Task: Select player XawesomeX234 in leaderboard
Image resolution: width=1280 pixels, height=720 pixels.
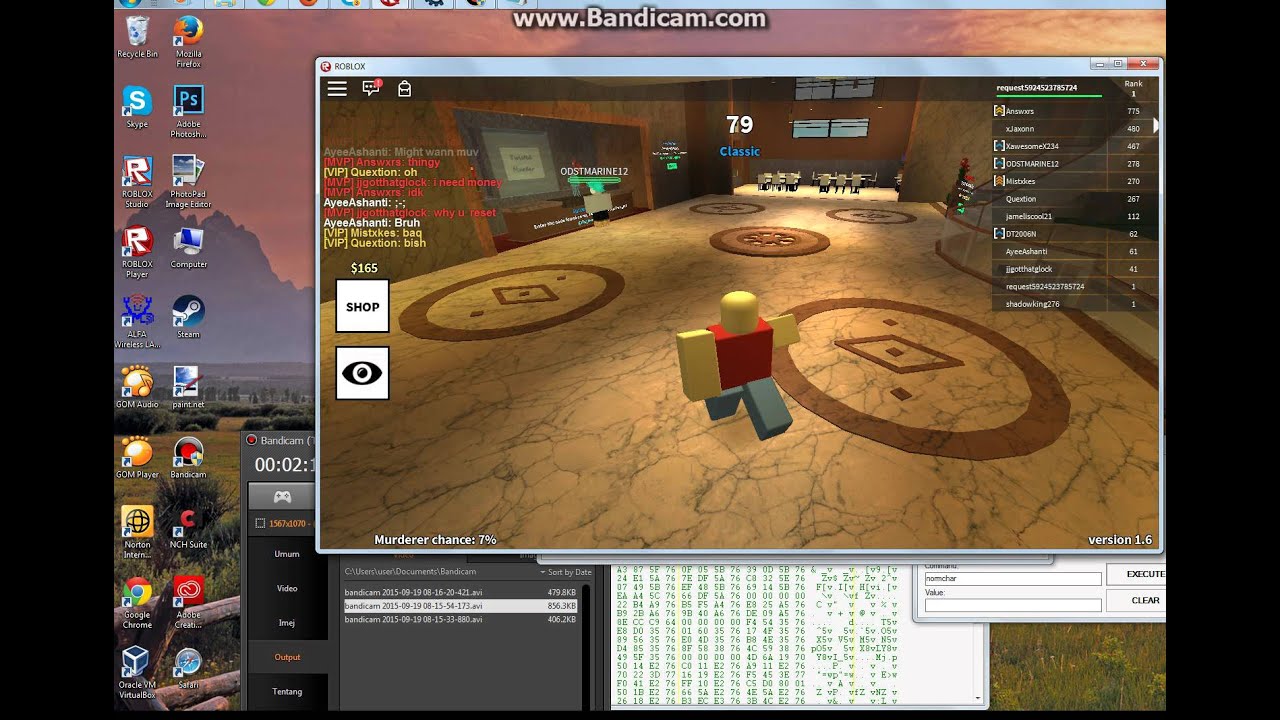Action: pos(1075,146)
